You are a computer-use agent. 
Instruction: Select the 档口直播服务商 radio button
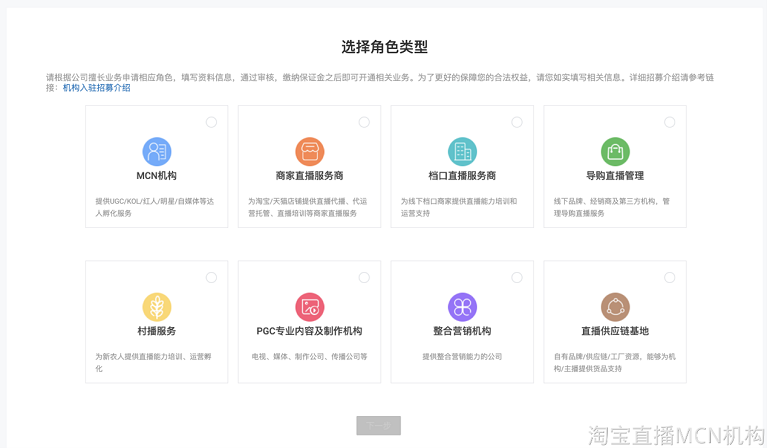[x=517, y=122]
